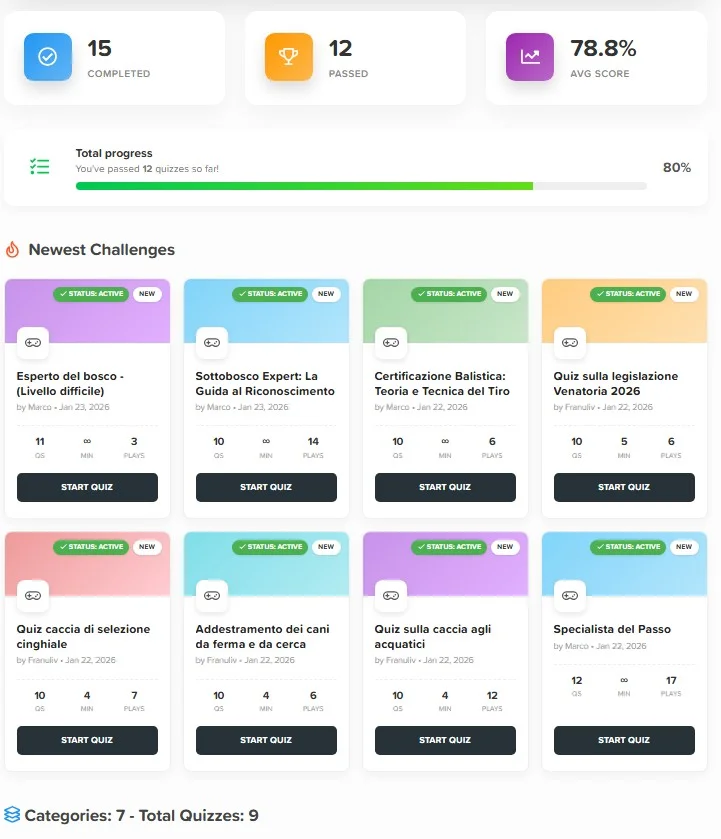The image size is (721, 839).
Task: Click the goggles icon on Esperto del bosco card
Action: [x=31, y=341]
